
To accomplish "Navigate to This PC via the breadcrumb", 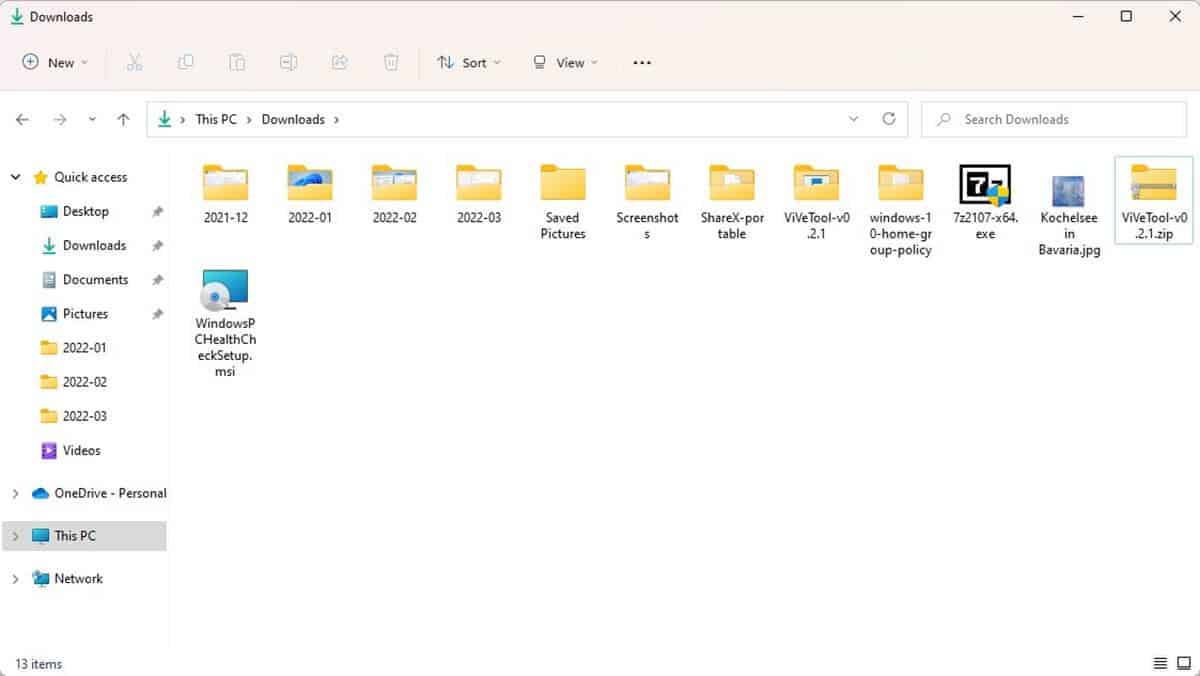I will (215, 119).
